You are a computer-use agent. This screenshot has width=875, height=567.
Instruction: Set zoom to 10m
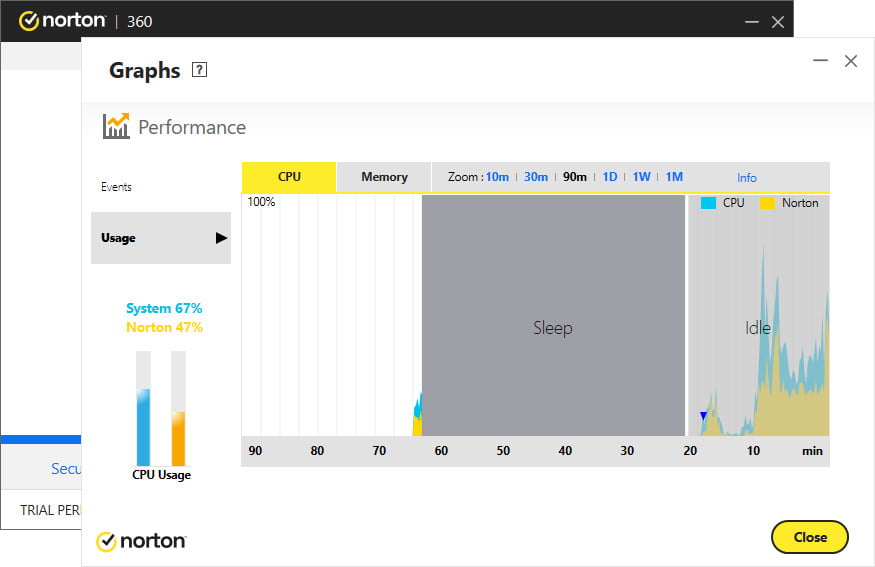[x=497, y=177]
